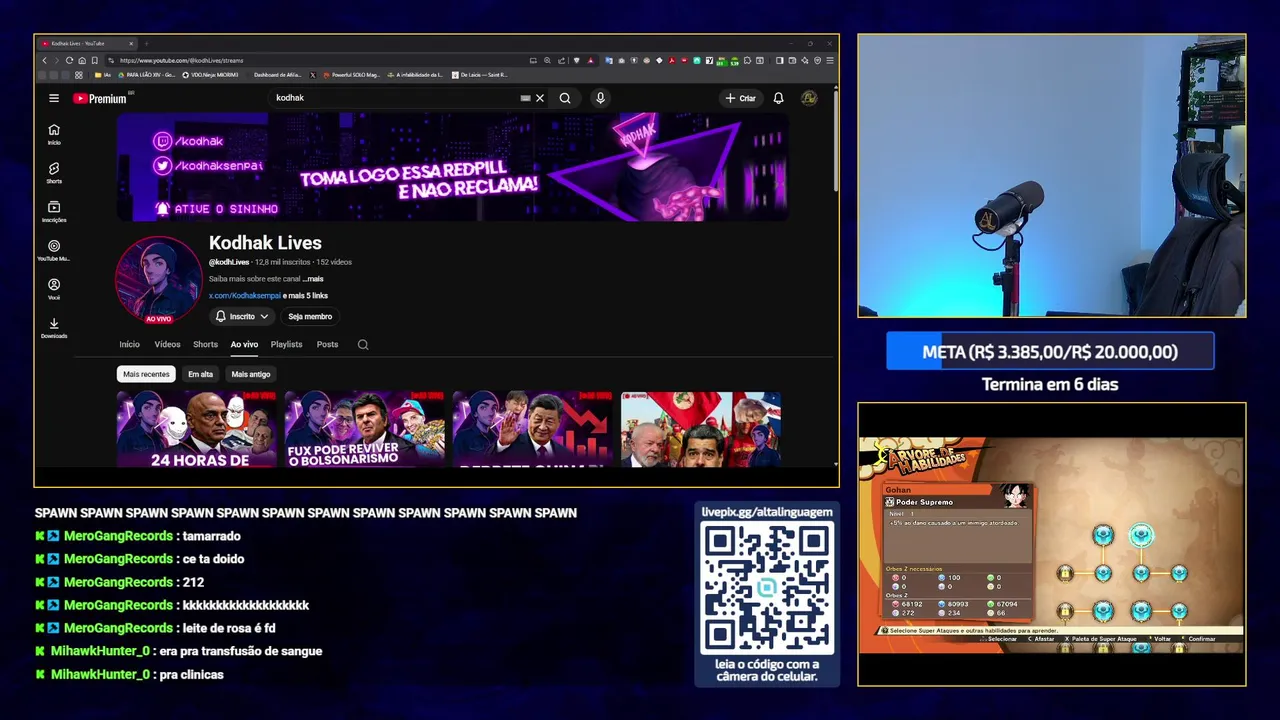Bookmark this page in the browser
Screen dimensions: 1280x720
tap(95, 60)
